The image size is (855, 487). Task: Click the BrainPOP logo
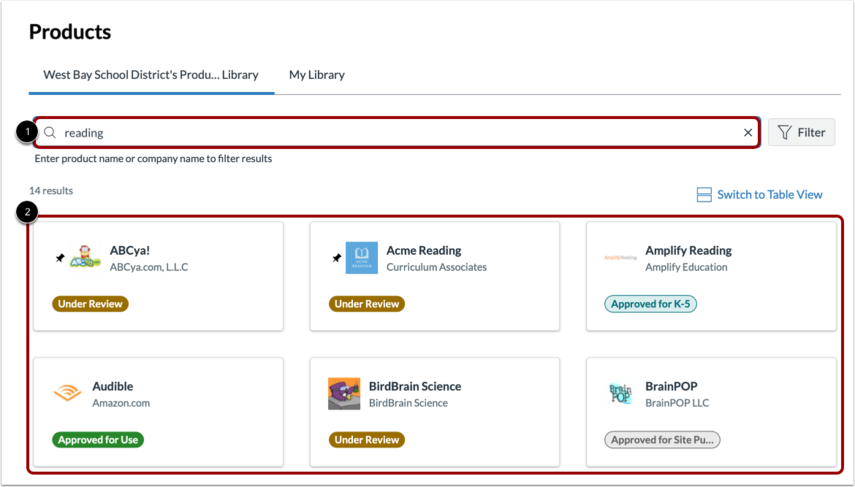pos(621,393)
